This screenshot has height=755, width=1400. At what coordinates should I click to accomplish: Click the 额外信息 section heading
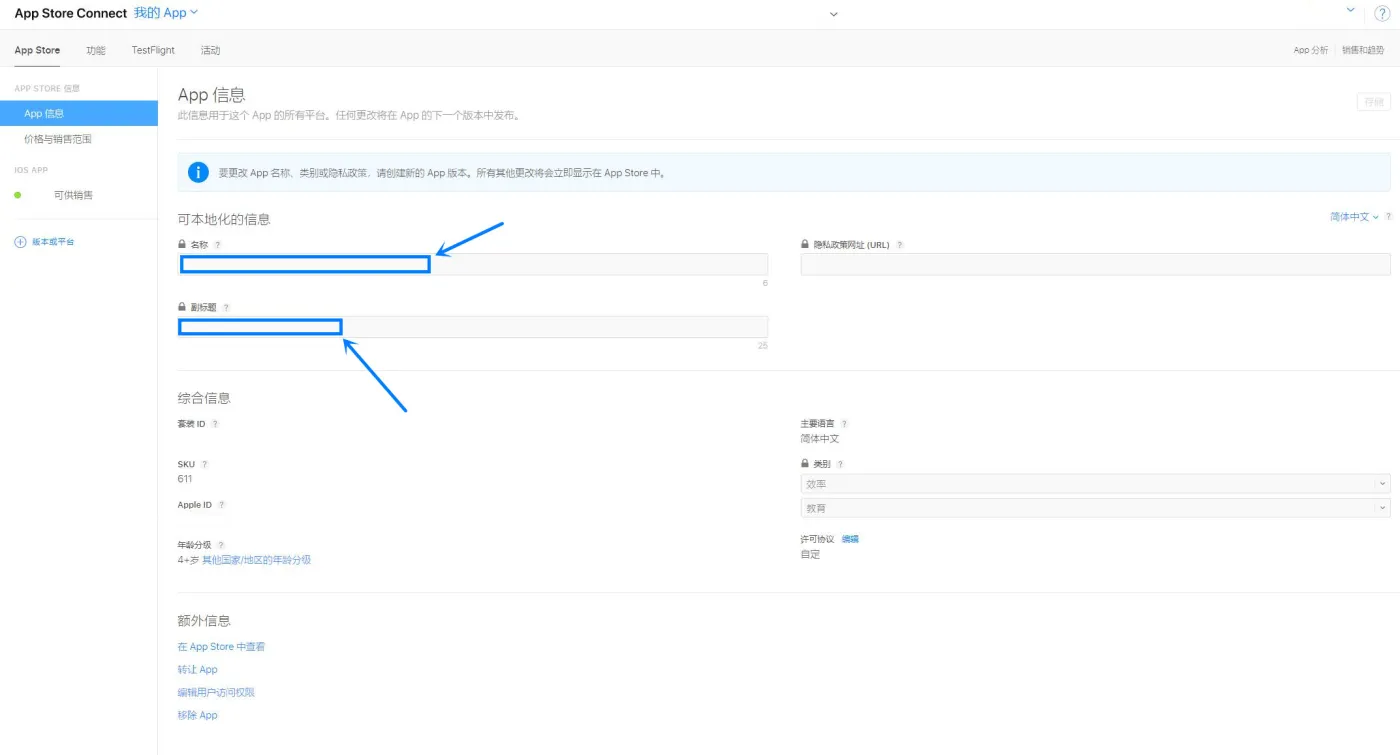tap(204, 621)
